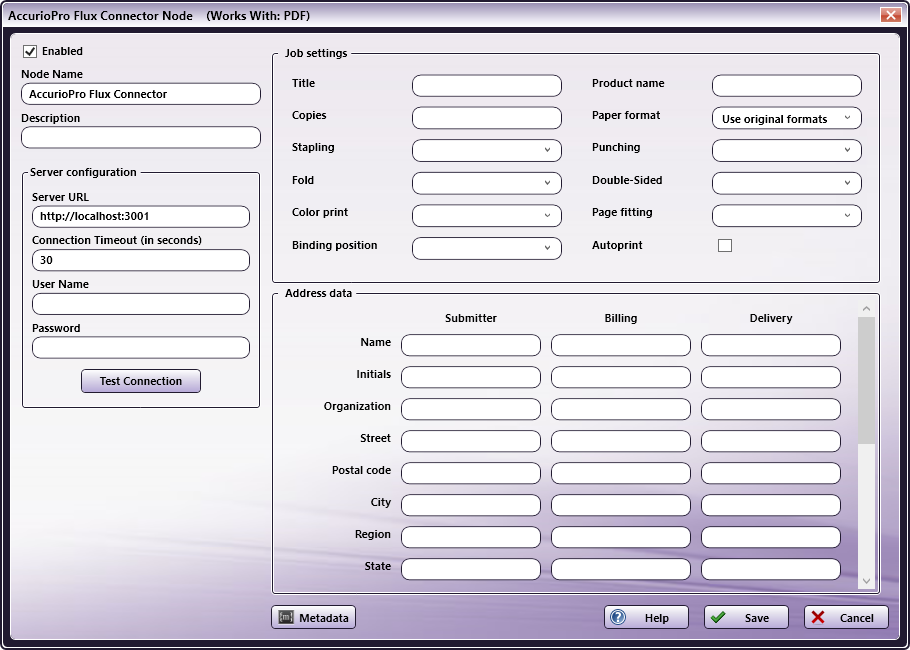Click the Billing Initials field
The width and height of the screenshot is (910, 650).
coord(621,377)
